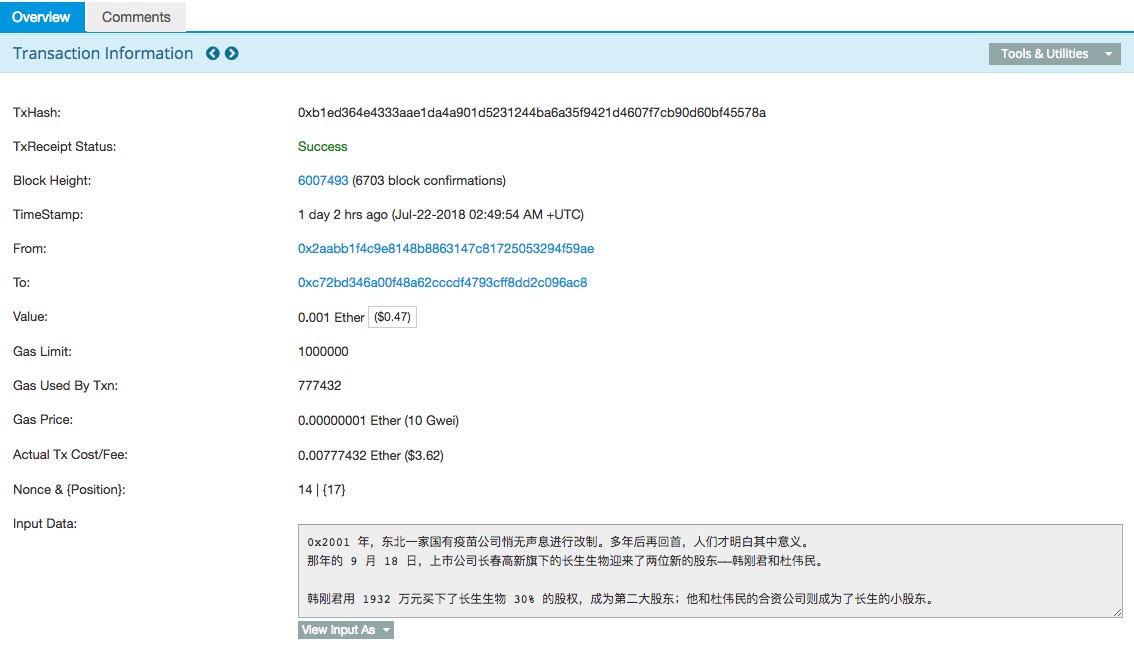This screenshot has width=1134, height=648.
Task: Click the timestamp Jul-22-2018 text
Action: [440, 215]
